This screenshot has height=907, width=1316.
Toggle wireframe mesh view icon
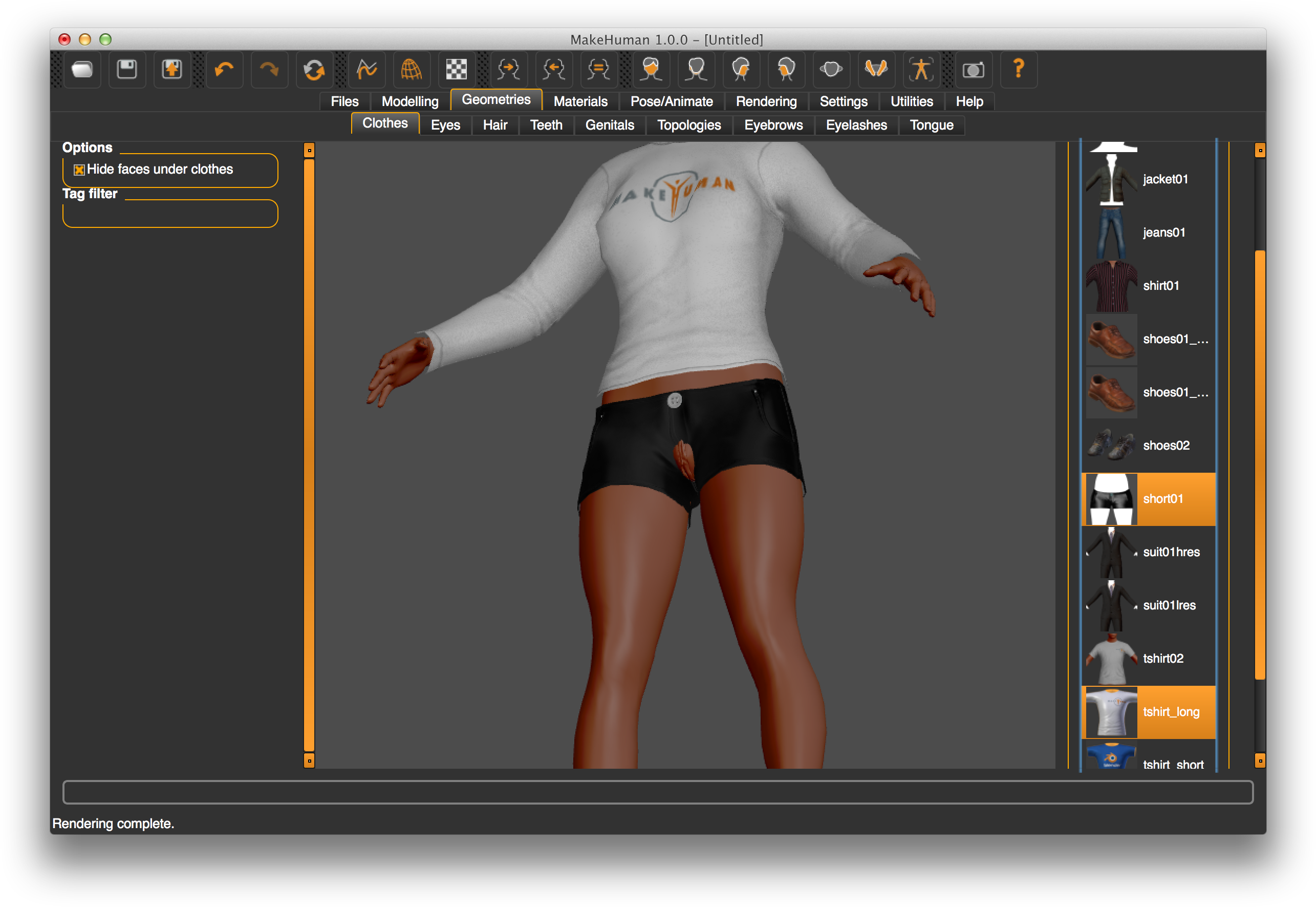[411, 69]
